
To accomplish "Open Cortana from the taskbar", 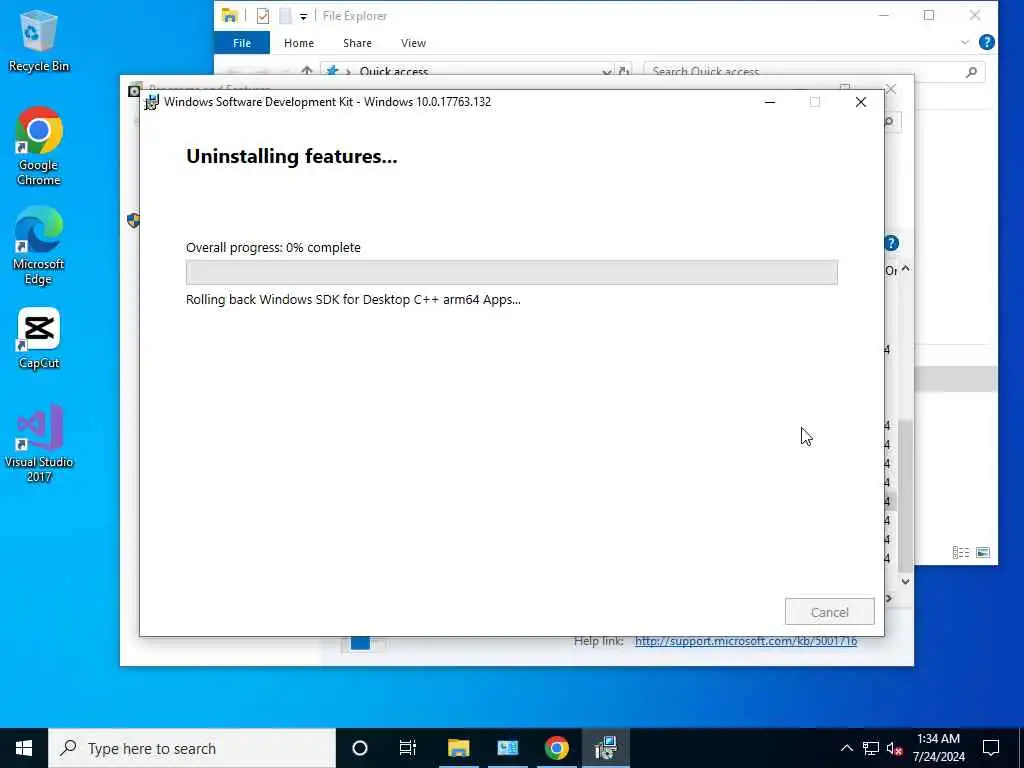I will [360, 748].
